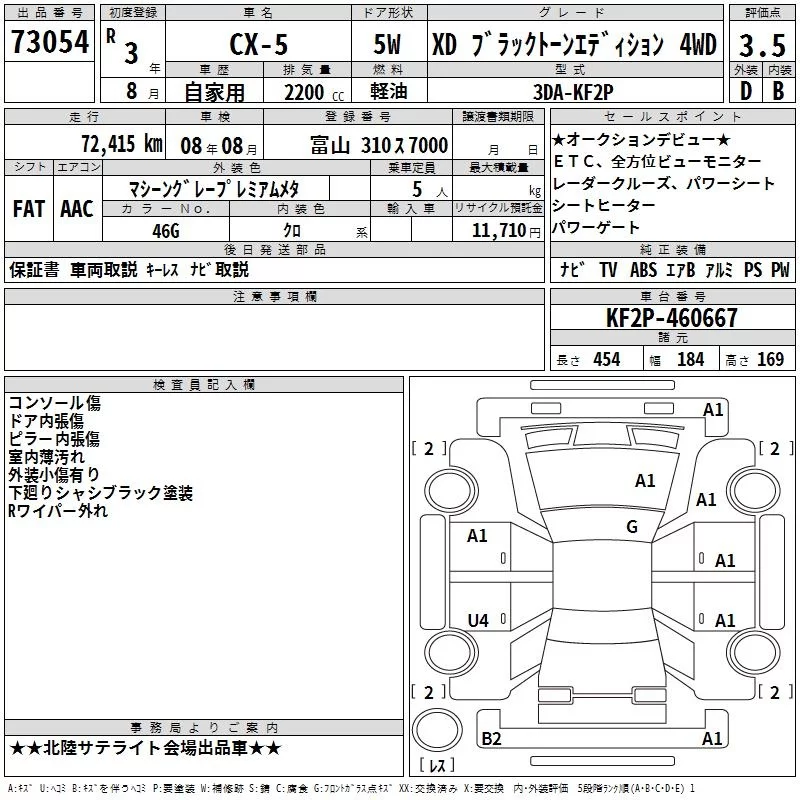Click the A1 mark on the hood

click(x=645, y=481)
